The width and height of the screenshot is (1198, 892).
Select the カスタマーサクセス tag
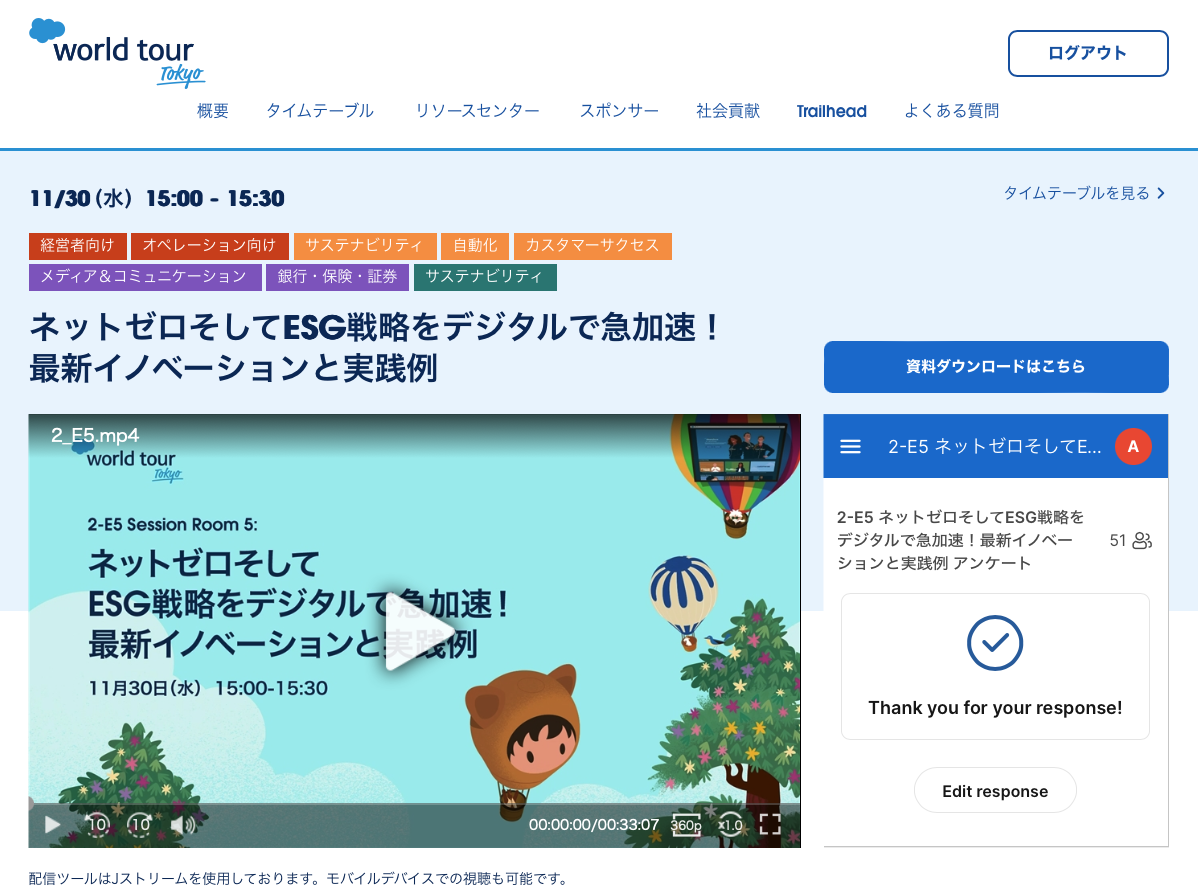click(592, 245)
